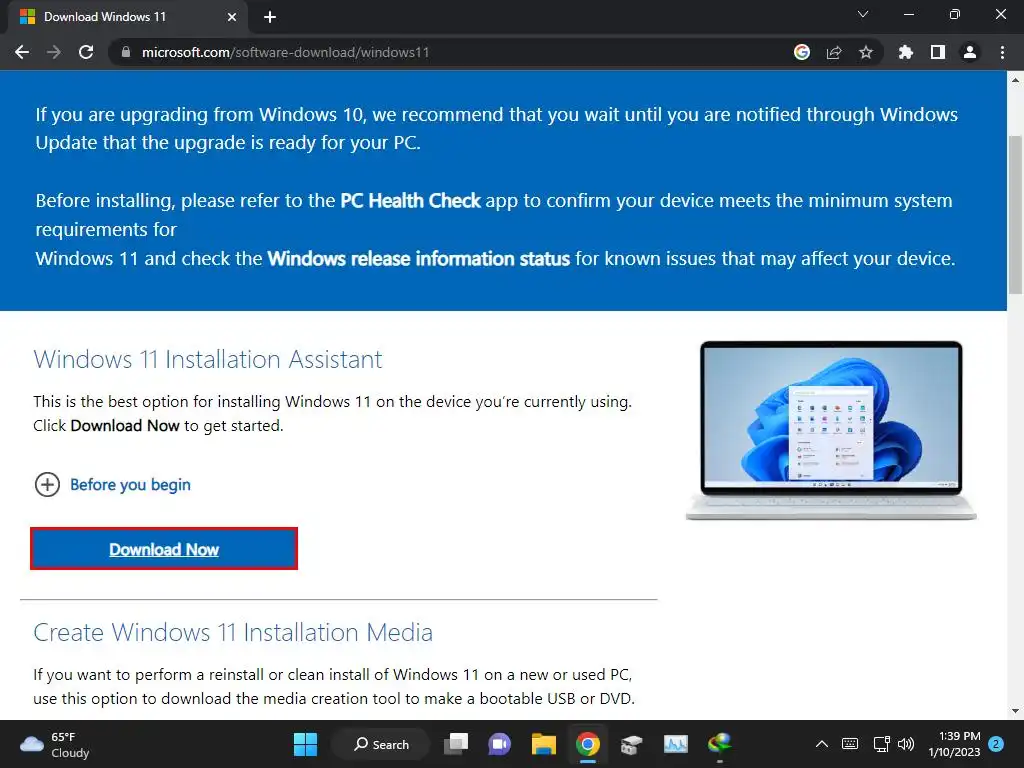The image size is (1024, 768).
Task: Click the touch keyboard tray icon
Action: click(x=850, y=744)
